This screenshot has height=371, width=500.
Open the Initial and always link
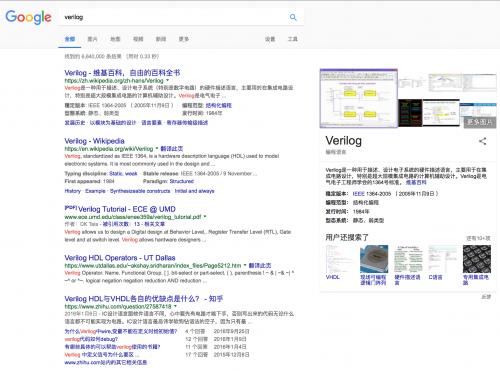(194, 191)
